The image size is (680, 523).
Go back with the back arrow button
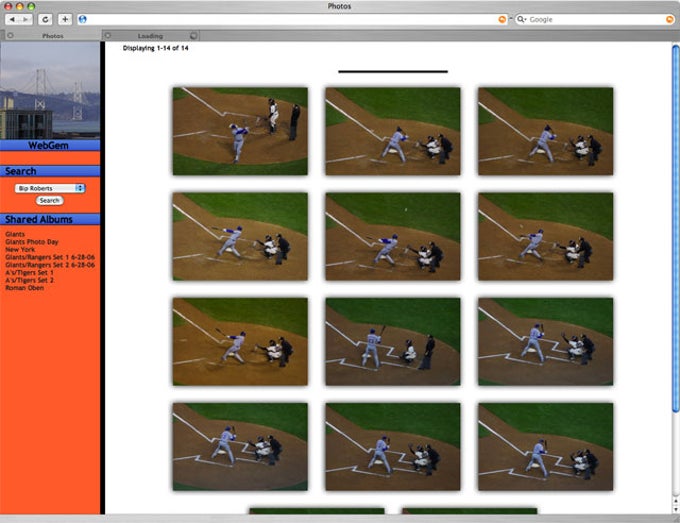(12, 20)
